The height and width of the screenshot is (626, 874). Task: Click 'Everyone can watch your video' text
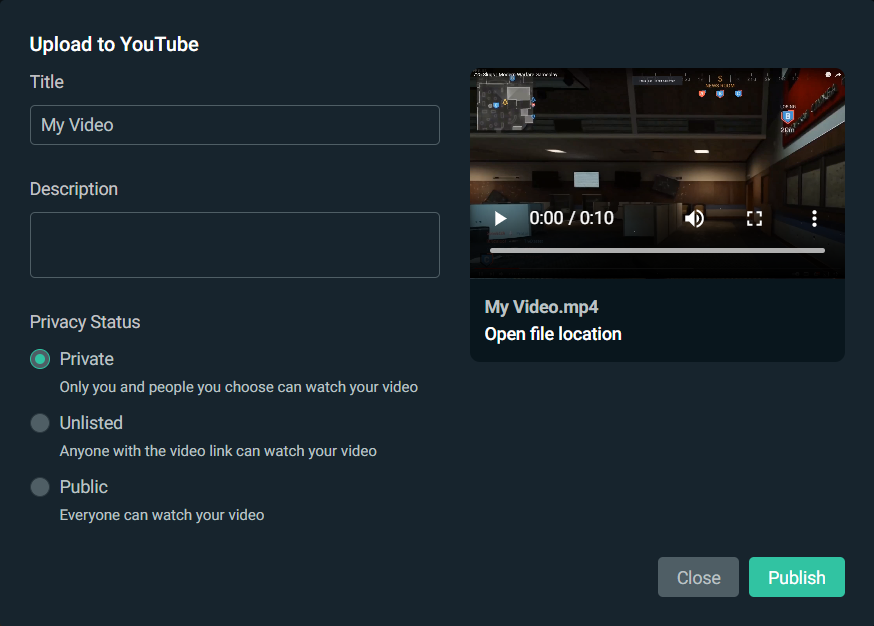tap(162, 515)
